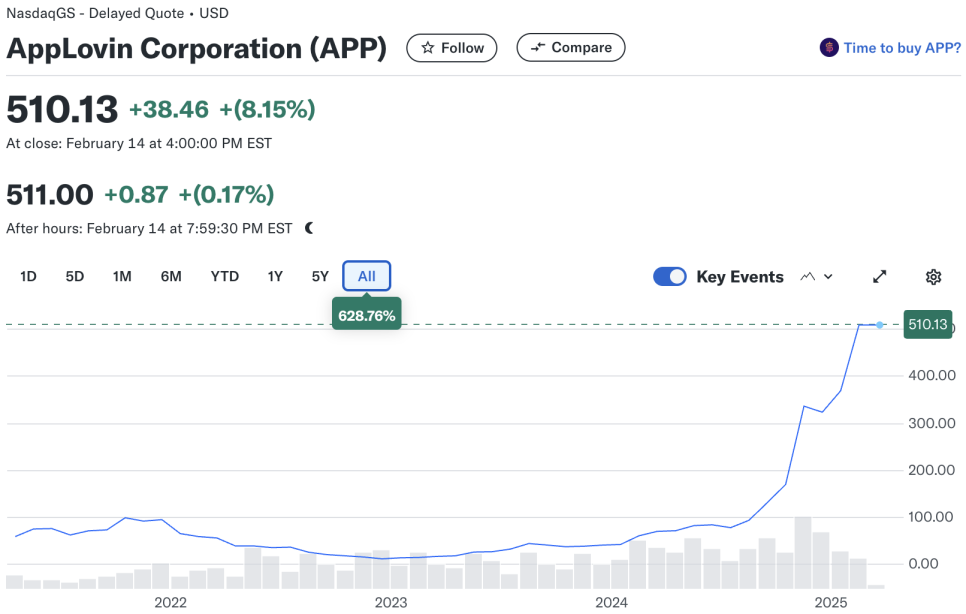Click the 200.00 y-axis label
This screenshot has width=966, height=614.
[x=932, y=471]
